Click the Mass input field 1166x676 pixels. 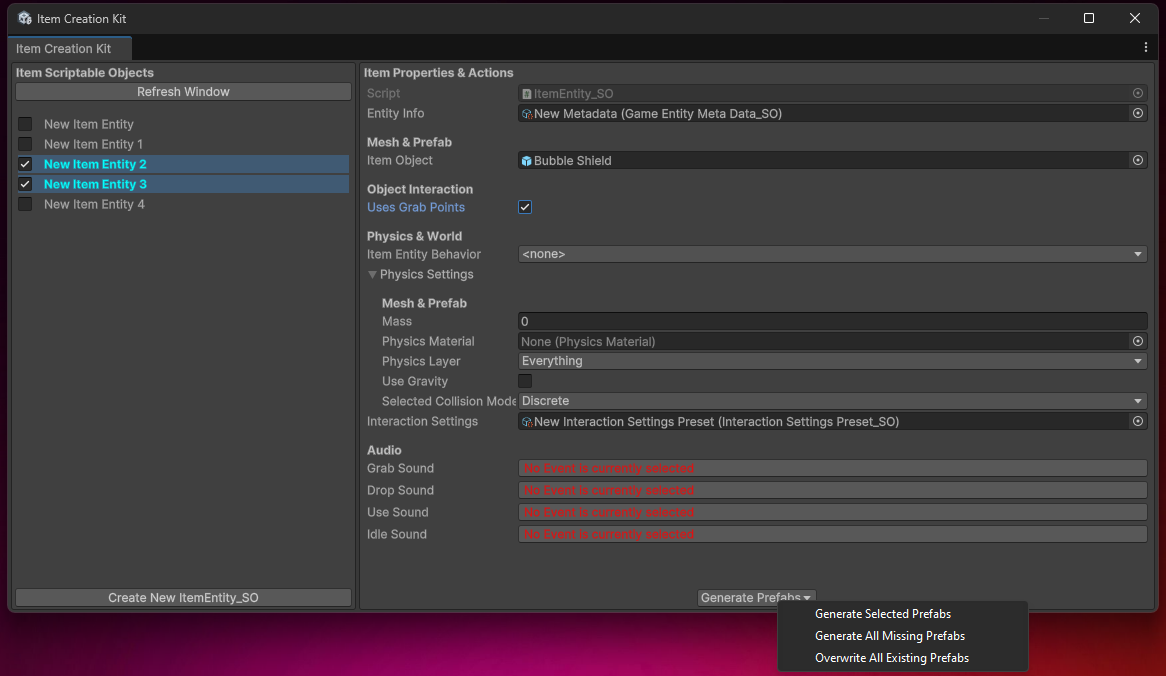tap(830, 321)
